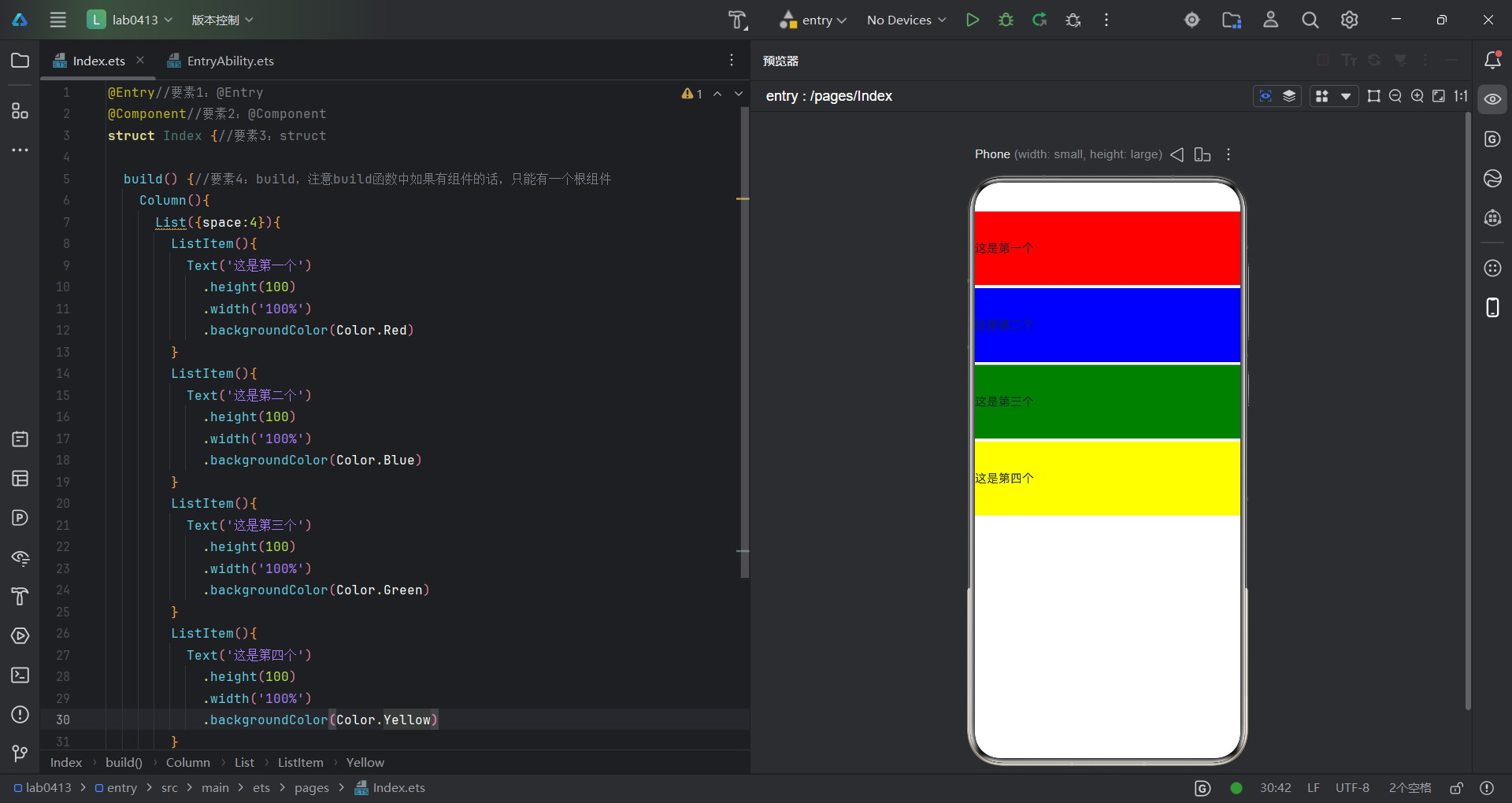Click the yellow list item in preview
Screen dimensions: 1512x803
coord(1107,478)
